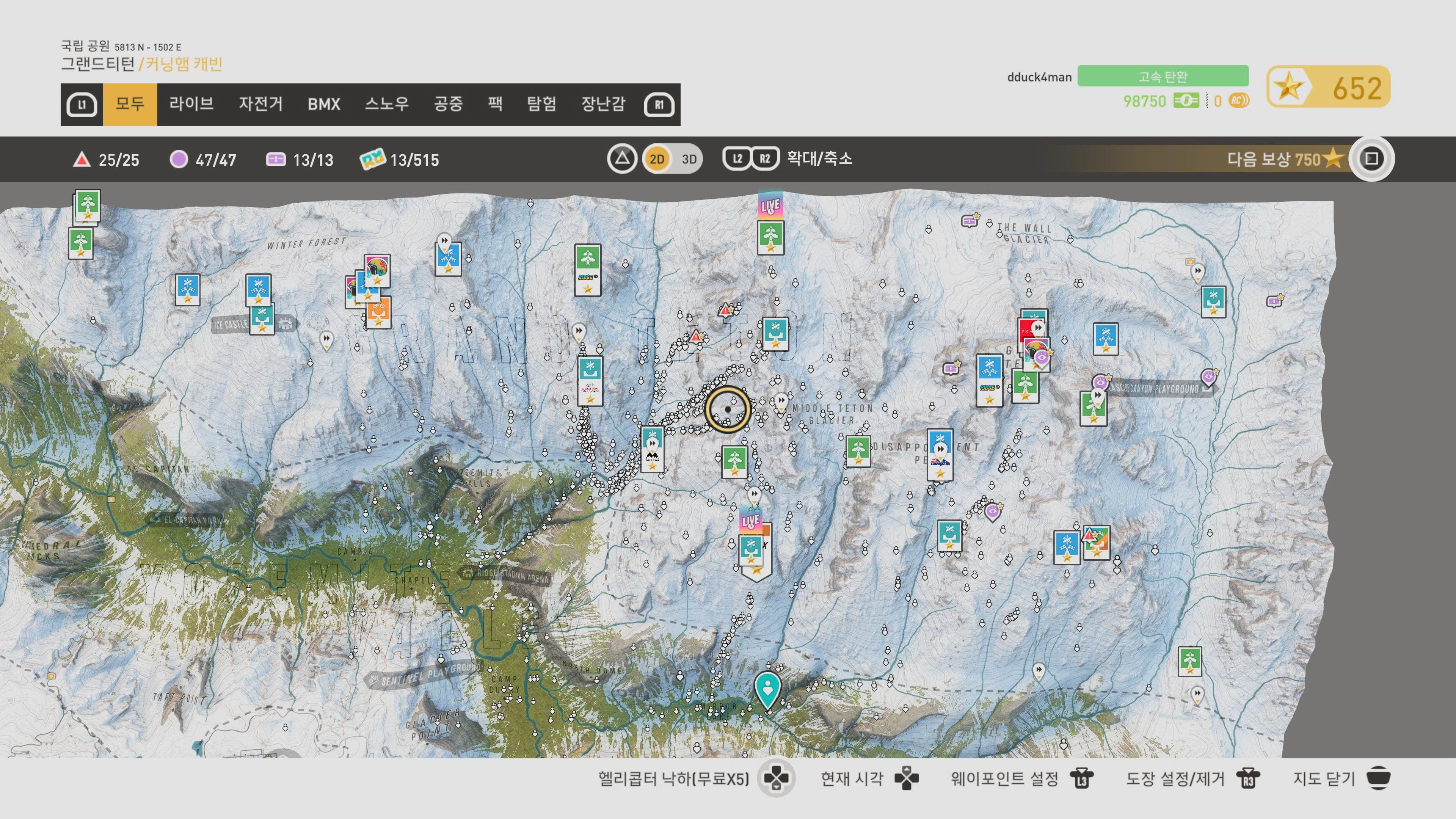Click the 지도 닫기 button prompt
This screenshot has height=819, width=1456.
1342,778
